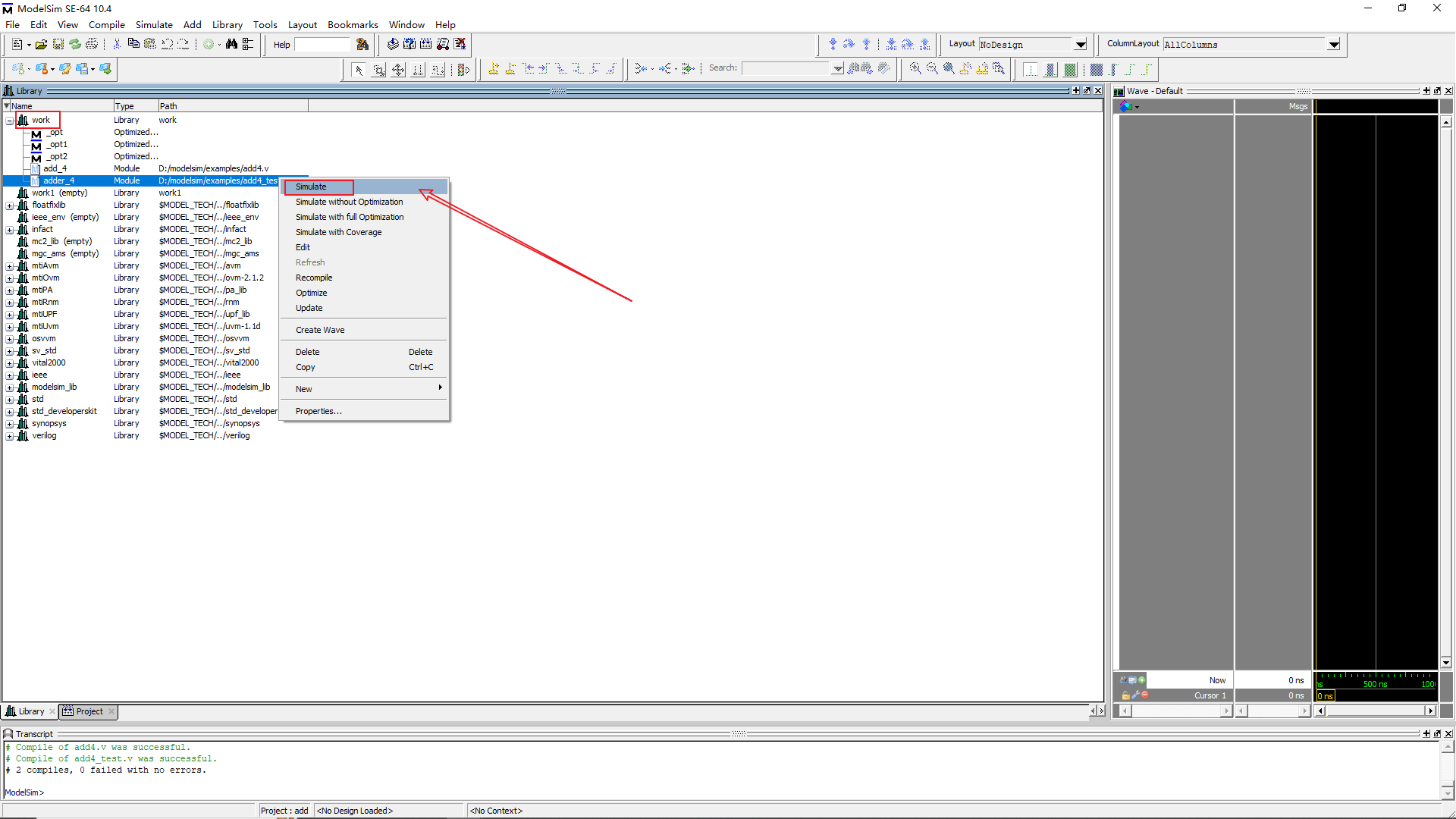Click the Collapse All tree icon
Screen dimensions: 1456x819
coord(248,44)
